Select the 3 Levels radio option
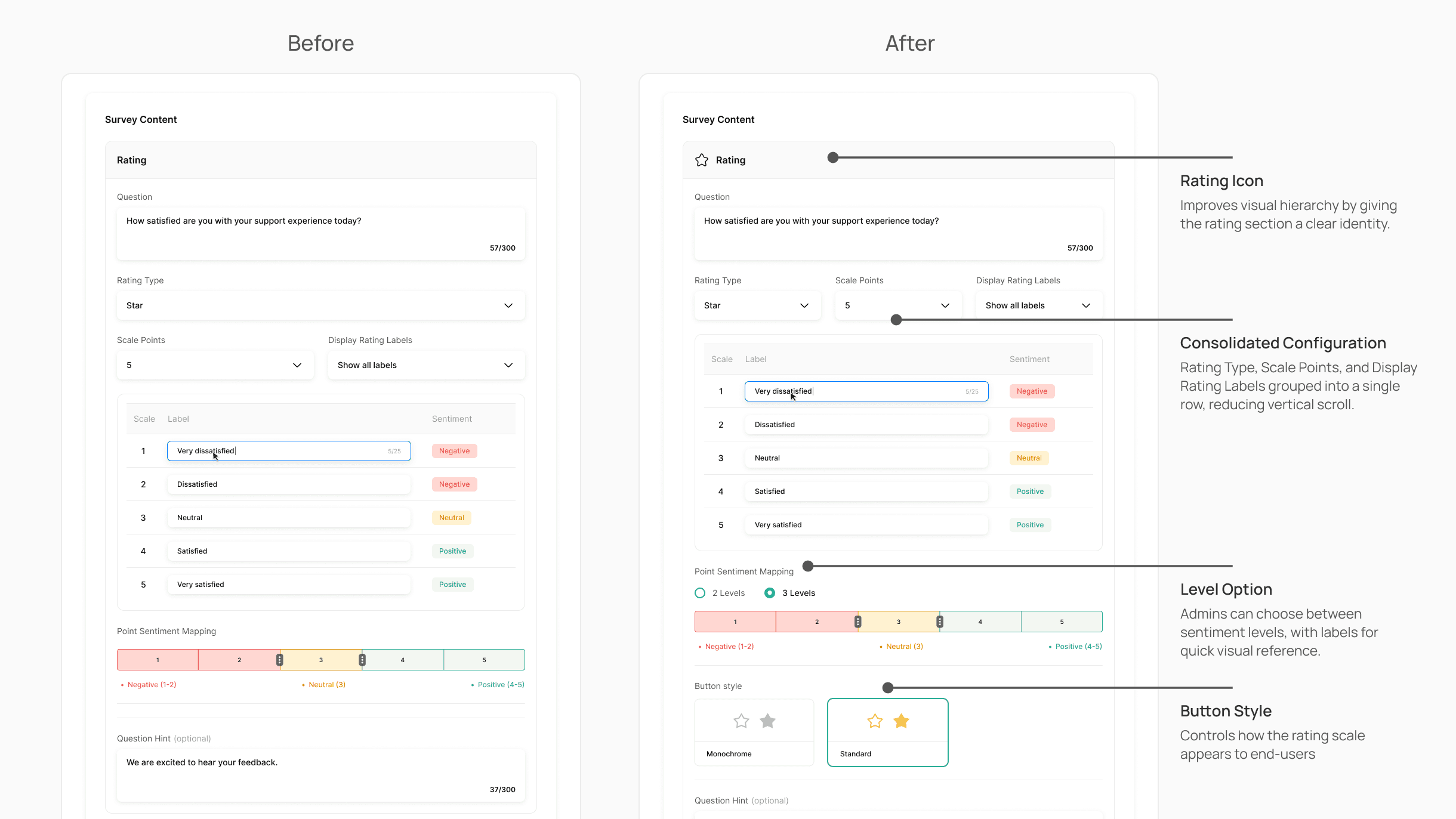The height and width of the screenshot is (819, 1456). 770,593
